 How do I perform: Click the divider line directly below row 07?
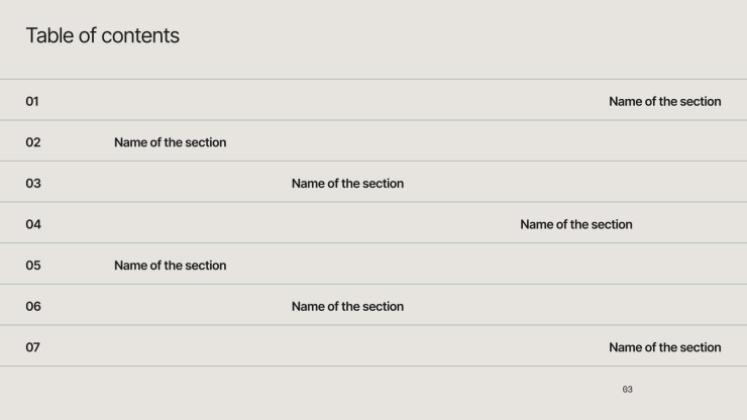coord(373,366)
